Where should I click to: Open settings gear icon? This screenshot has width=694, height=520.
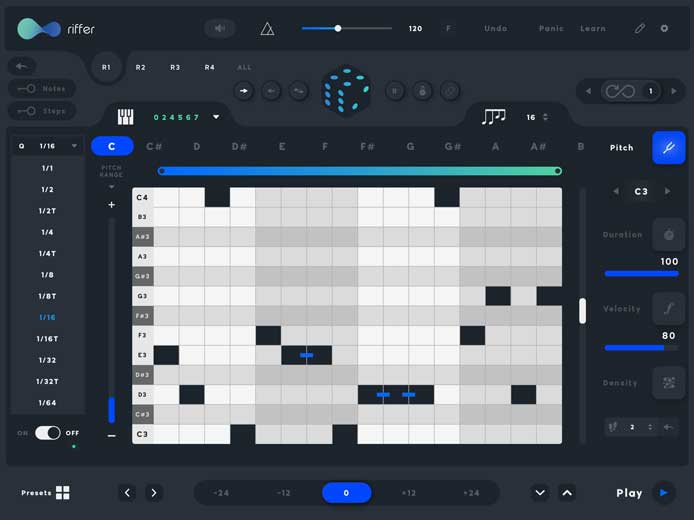[x=664, y=28]
